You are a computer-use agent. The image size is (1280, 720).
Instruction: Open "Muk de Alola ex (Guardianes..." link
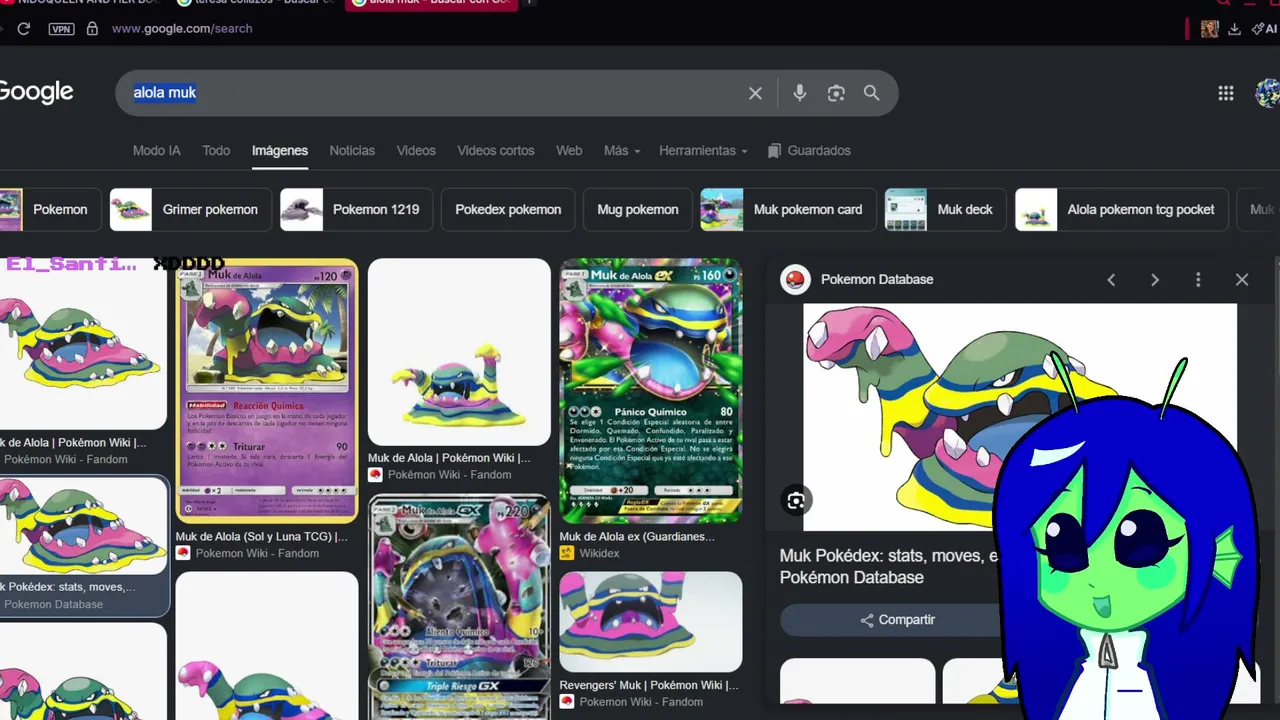pos(637,537)
